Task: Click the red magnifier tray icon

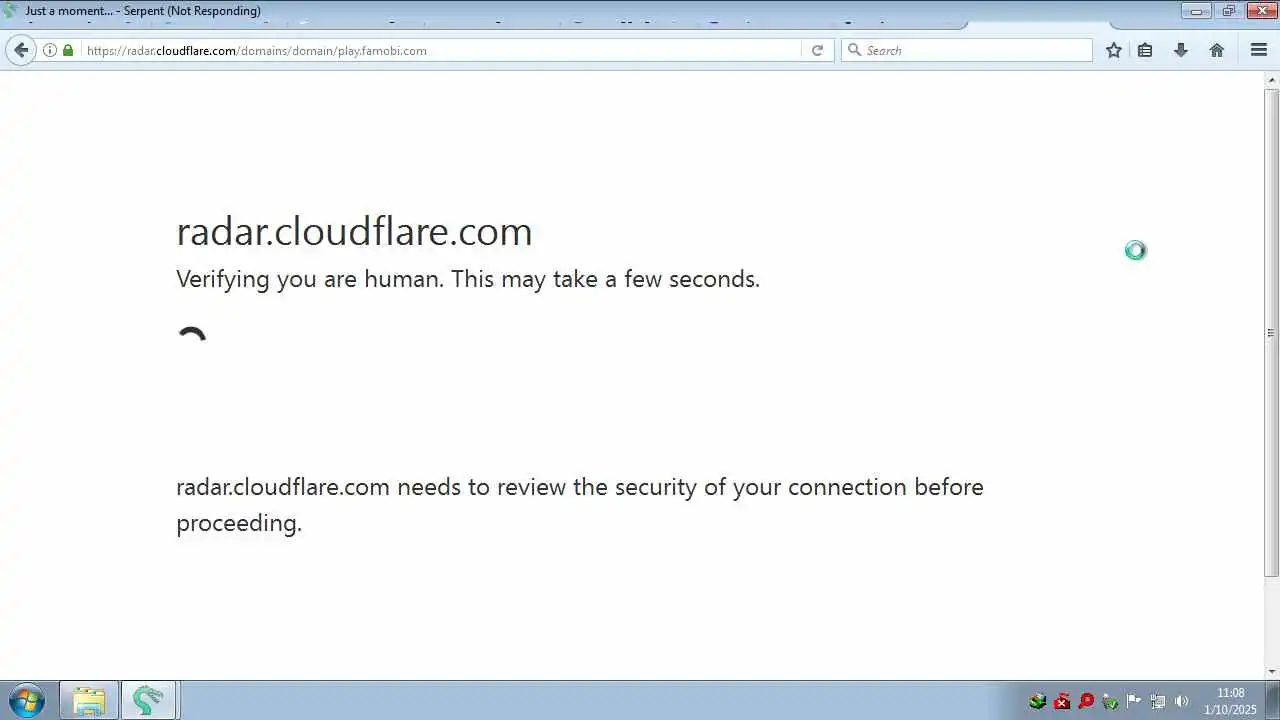Action: click(x=1086, y=701)
